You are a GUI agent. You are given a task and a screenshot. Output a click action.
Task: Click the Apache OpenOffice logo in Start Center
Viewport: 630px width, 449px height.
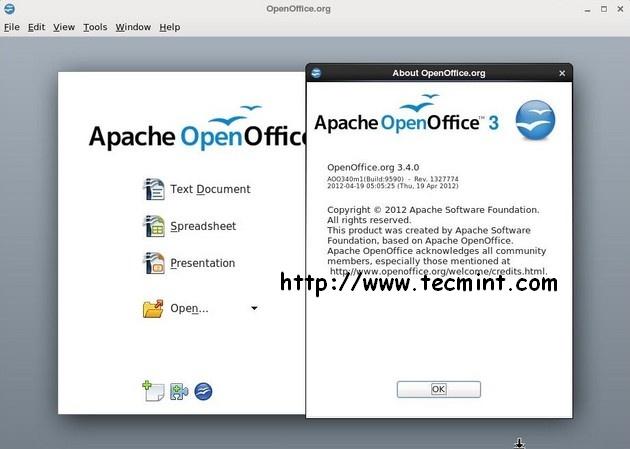(x=197, y=129)
